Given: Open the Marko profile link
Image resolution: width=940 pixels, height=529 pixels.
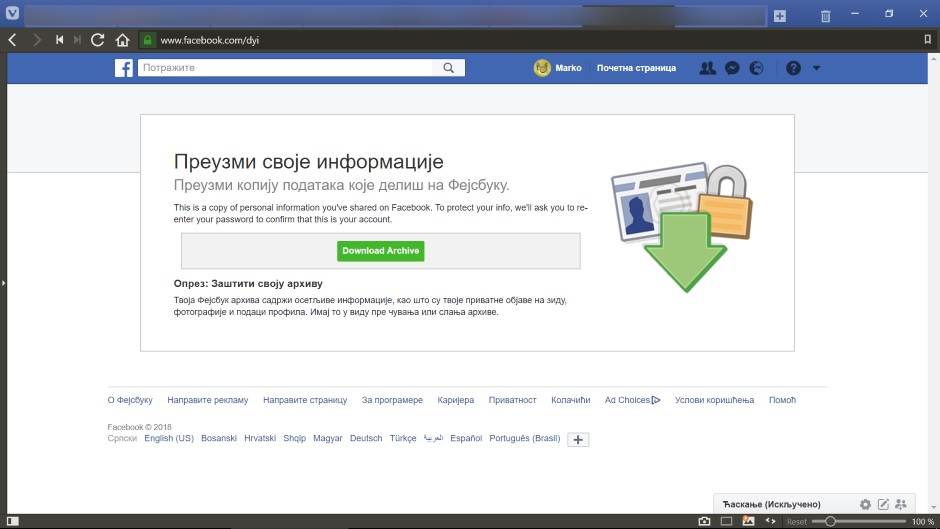Looking at the screenshot, I should pyautogui.click(x=558, y=68).
